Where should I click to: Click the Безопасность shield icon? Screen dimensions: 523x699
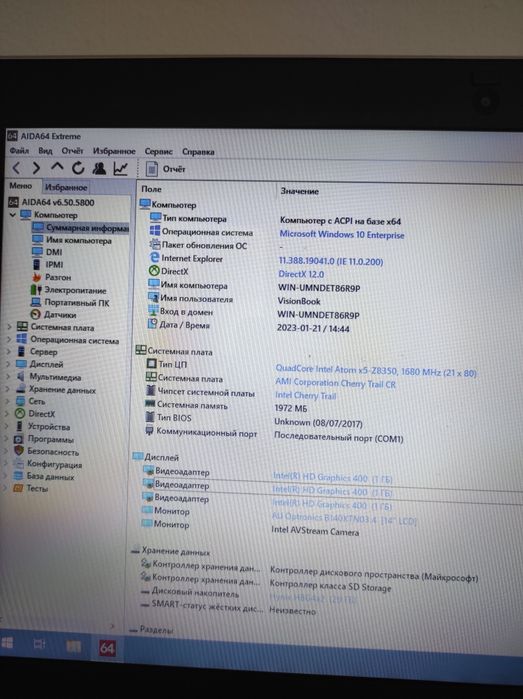click(19, 451)
